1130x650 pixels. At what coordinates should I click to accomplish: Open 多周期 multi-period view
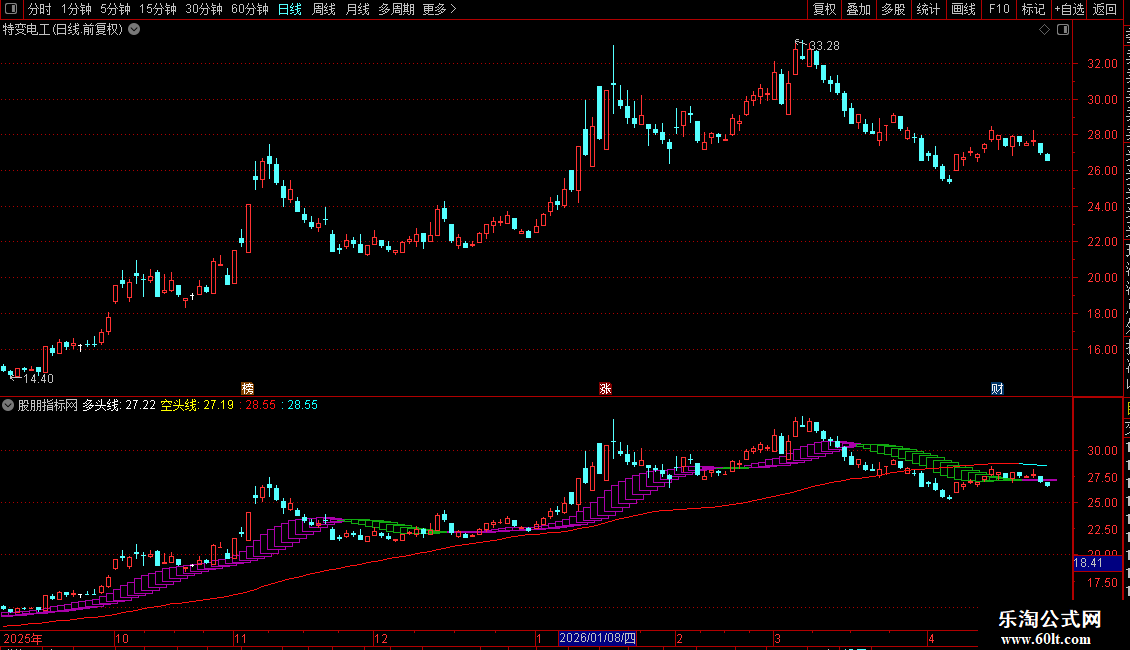click(396, 9)
